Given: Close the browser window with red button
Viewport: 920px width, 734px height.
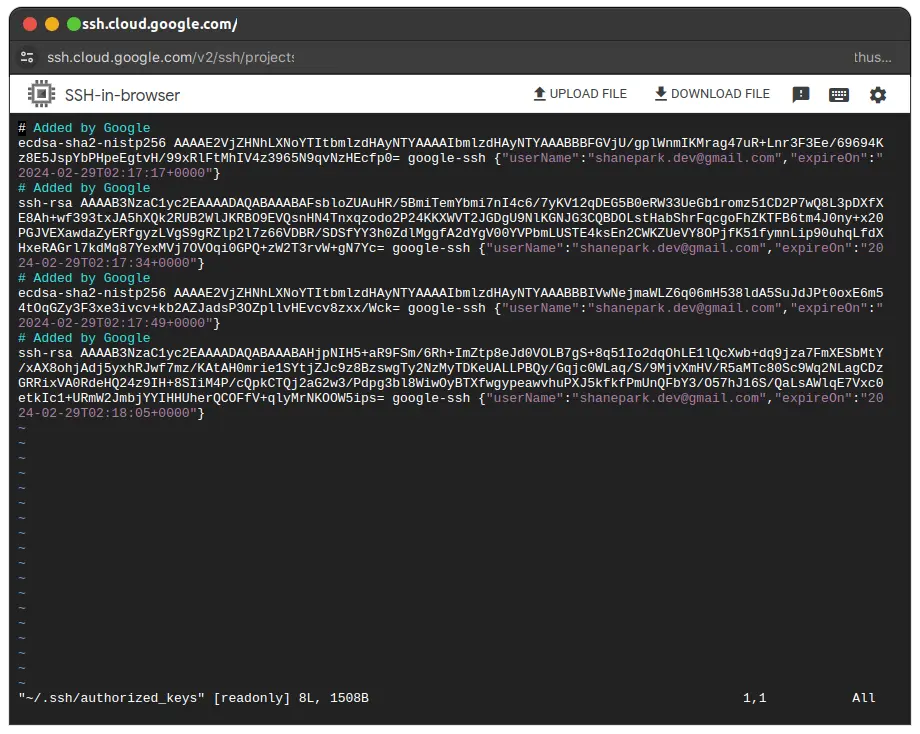Looking at the screenshot, I should pyautogui.click(x=30, y=24).
